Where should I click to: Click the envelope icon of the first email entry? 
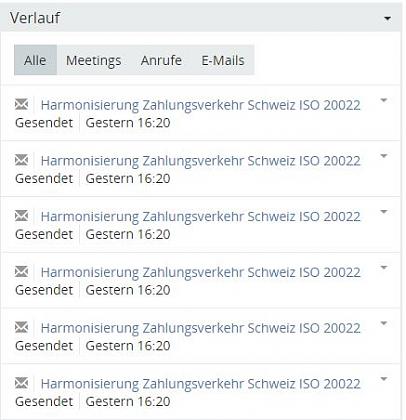(x=22, y=104)
